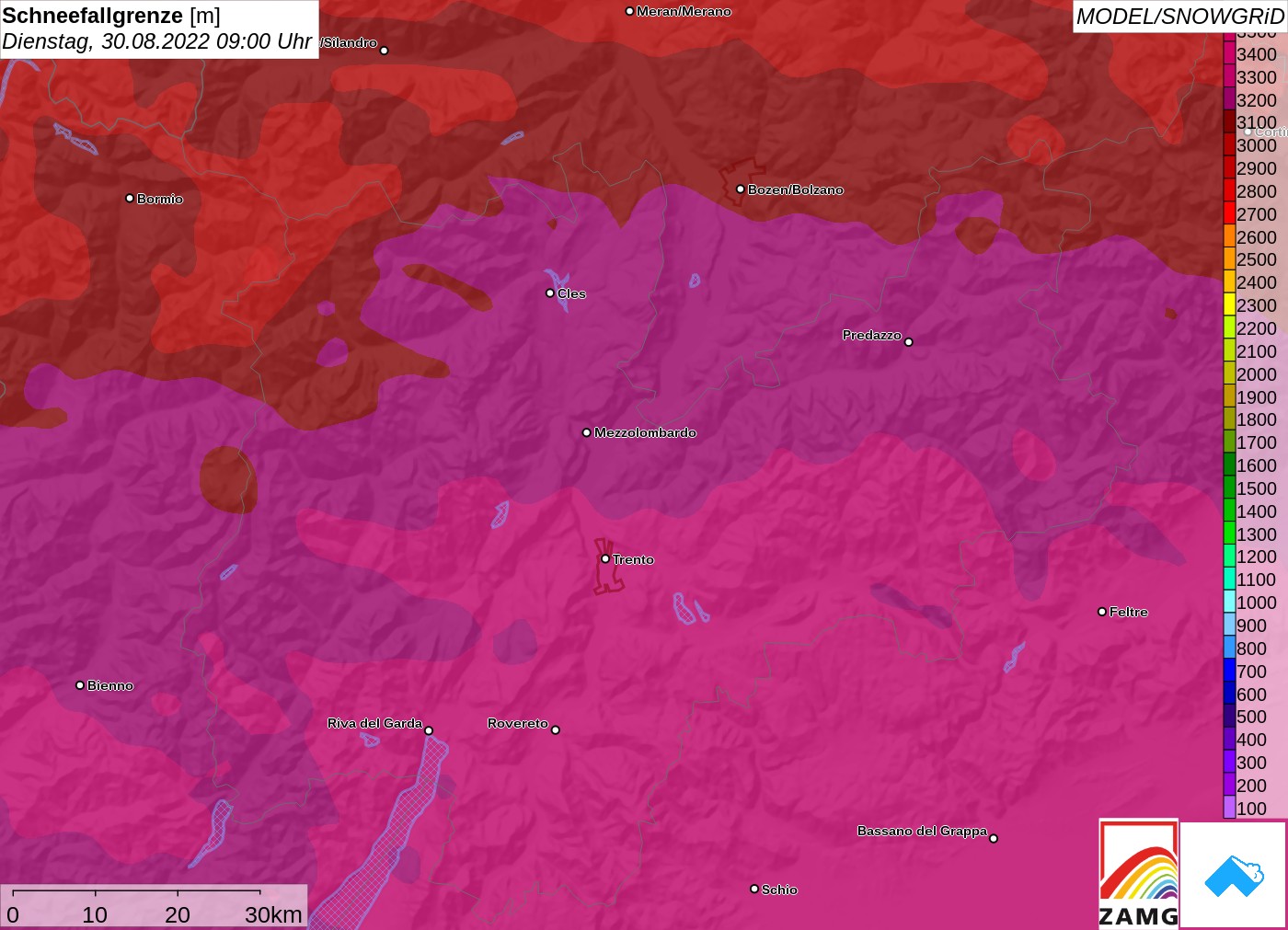Image resolution: width=1288 pixels, height=930 pixels.
Task: Click the Riva del Garda label text
Action: (x=374, y=723)
